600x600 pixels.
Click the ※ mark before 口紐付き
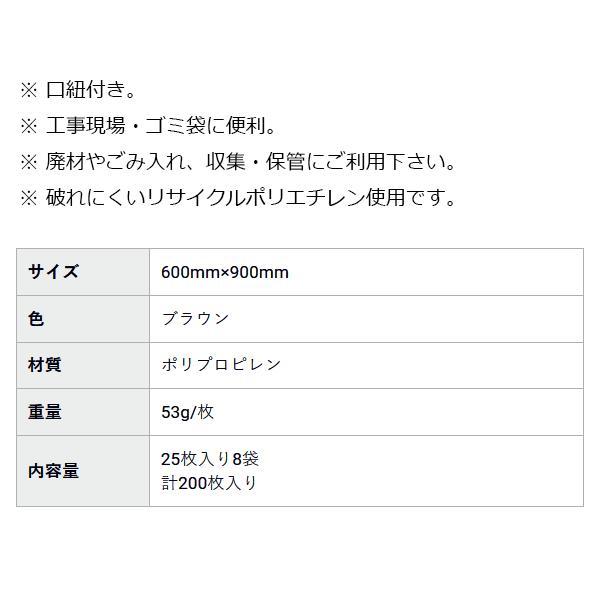(29, 91)
